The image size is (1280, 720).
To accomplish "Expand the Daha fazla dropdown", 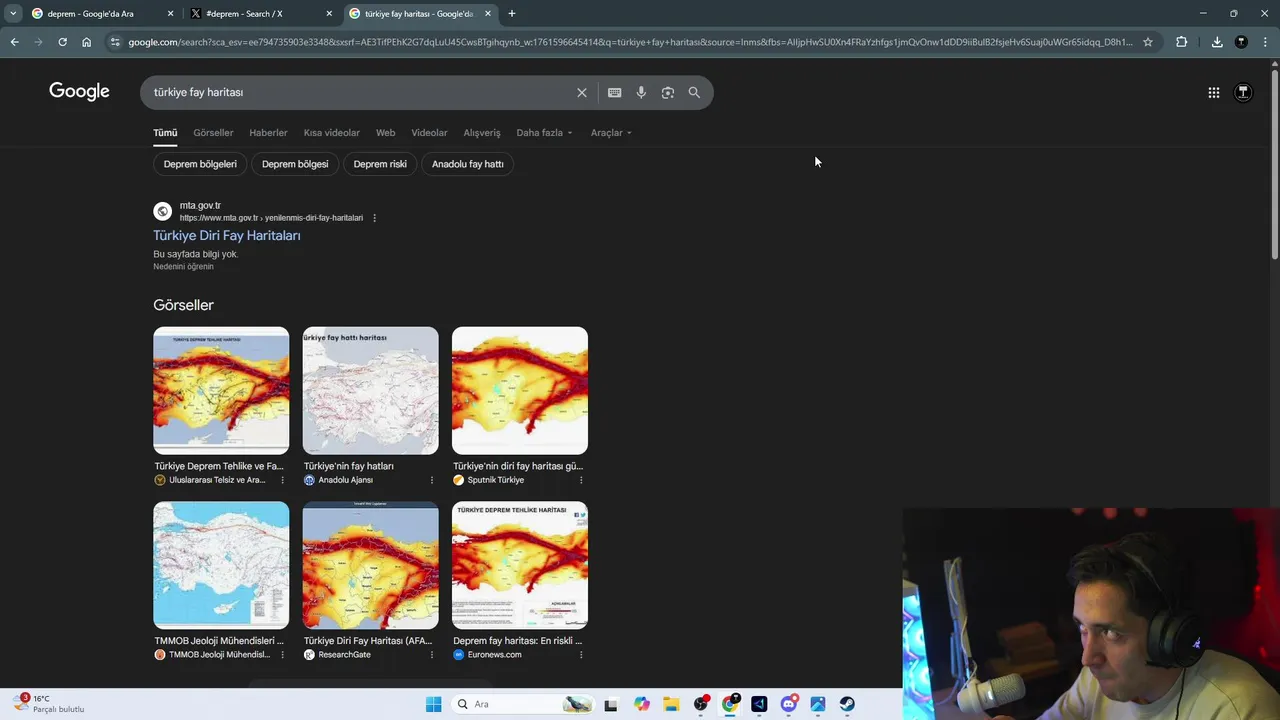I will coord(545,132).
